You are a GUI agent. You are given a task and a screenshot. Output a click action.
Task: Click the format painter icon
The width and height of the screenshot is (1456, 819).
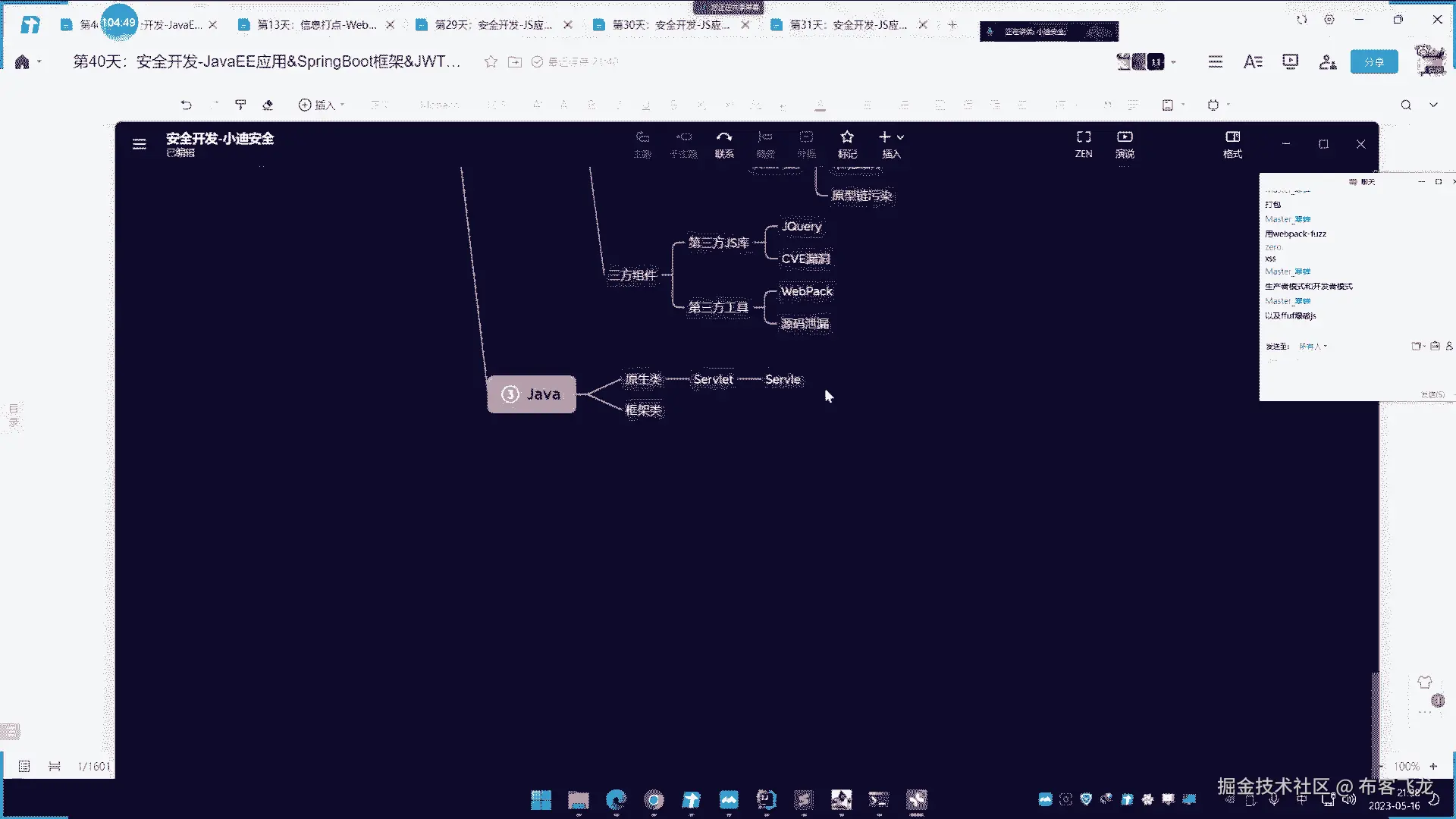point(240,105)
